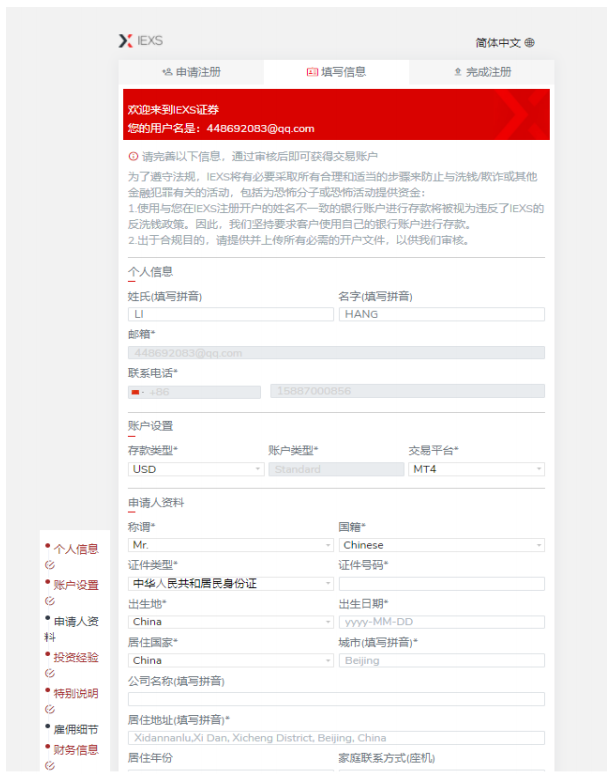Open the +86 country code selector
Screen dimensions: 613x778
(x=194, y=392)
